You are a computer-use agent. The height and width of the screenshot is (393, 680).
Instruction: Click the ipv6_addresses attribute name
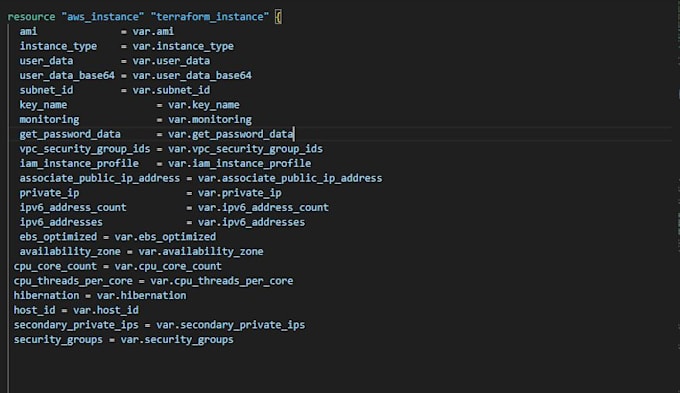[61, 222]
